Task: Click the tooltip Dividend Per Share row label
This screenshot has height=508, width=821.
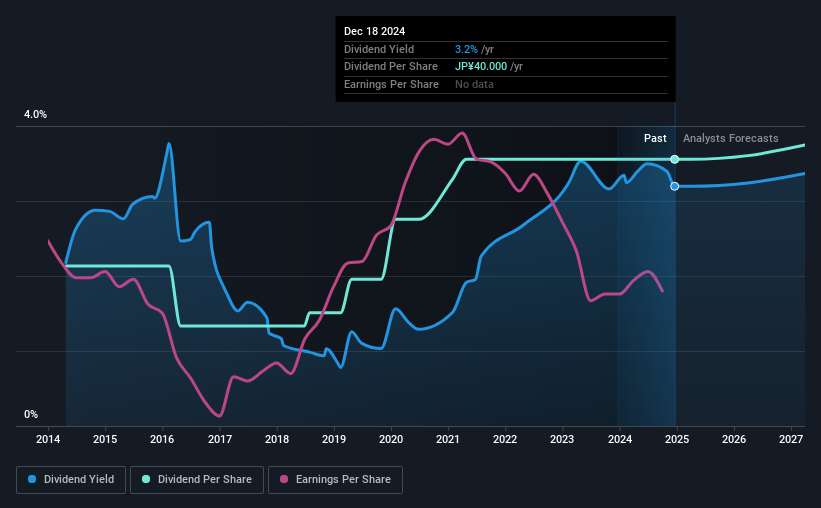Action: (x=391, y=67)
